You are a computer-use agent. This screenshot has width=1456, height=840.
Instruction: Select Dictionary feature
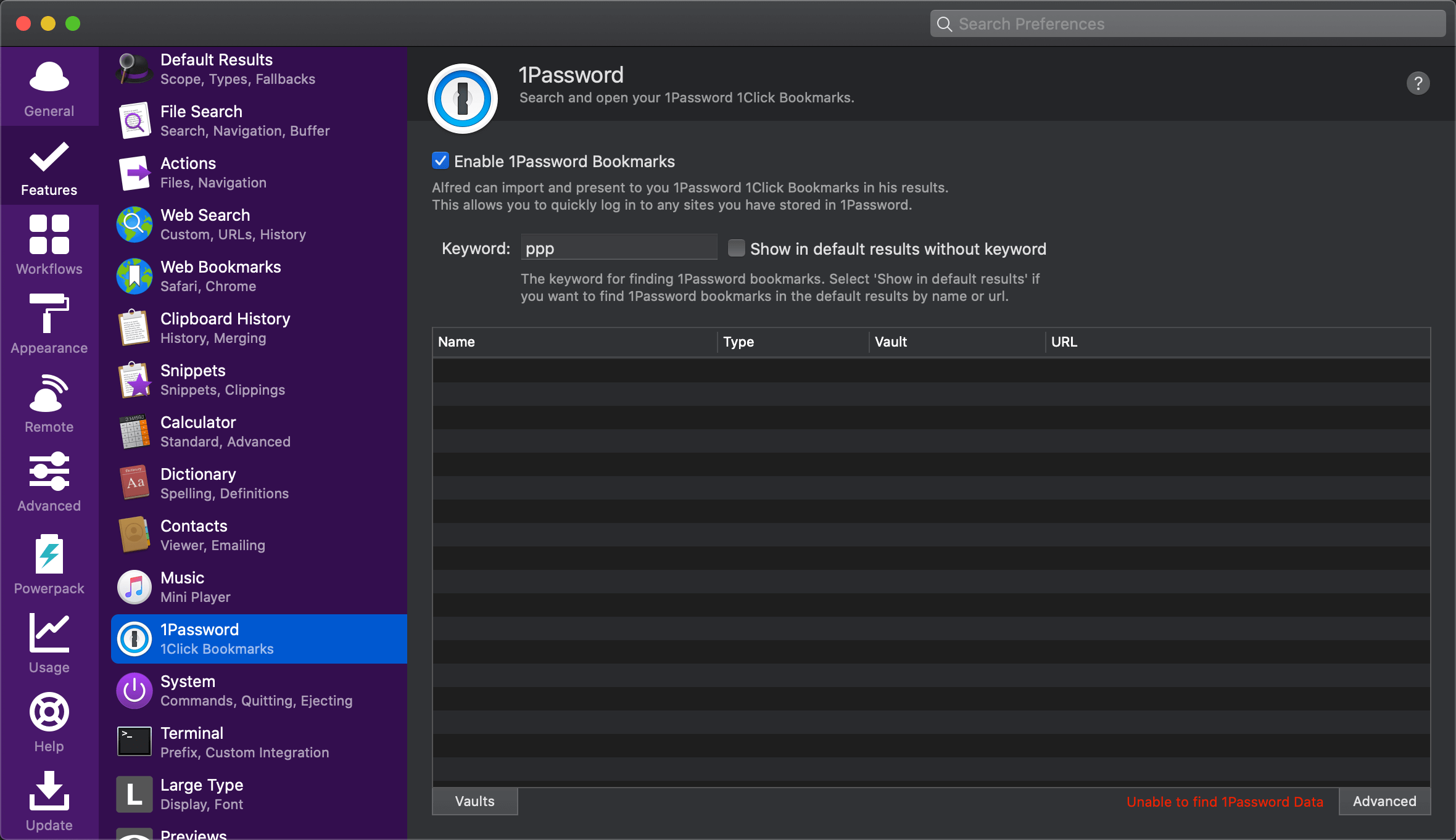(259, 484)
